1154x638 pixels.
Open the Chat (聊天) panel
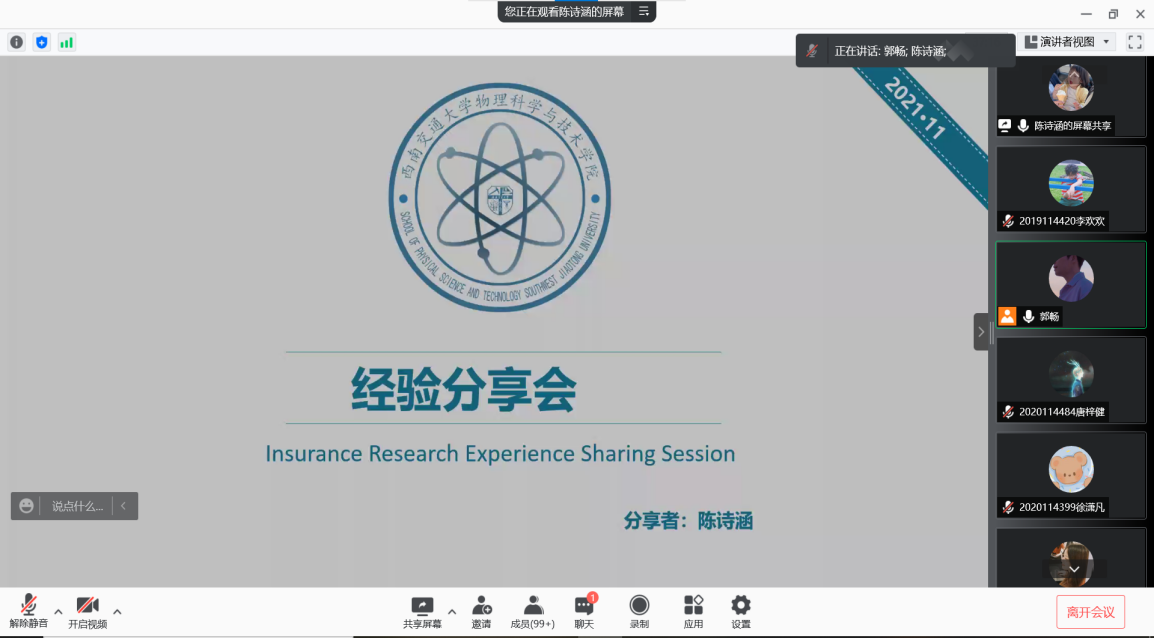point(584,611)
